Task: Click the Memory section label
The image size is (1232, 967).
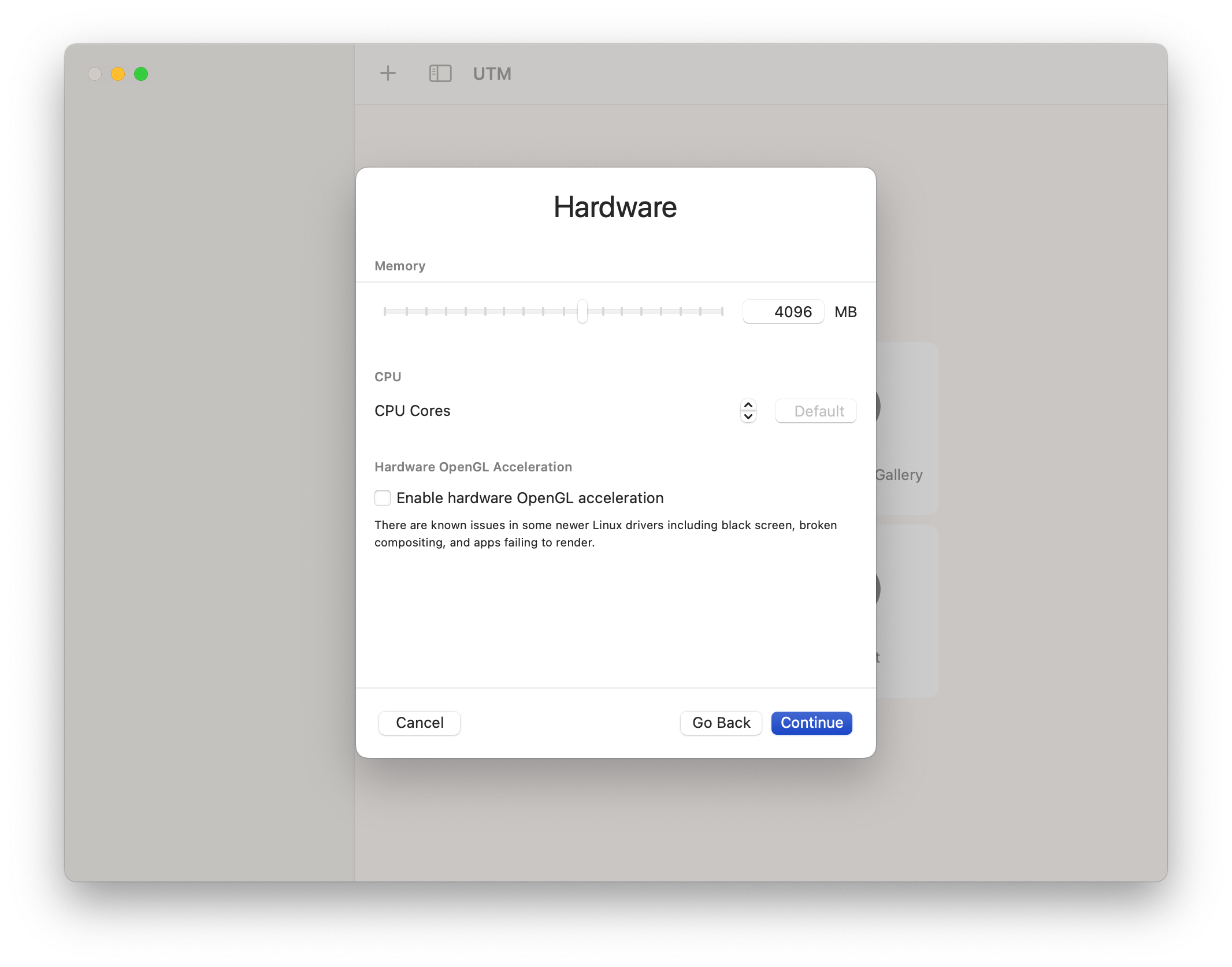Action: click(400, 266)
